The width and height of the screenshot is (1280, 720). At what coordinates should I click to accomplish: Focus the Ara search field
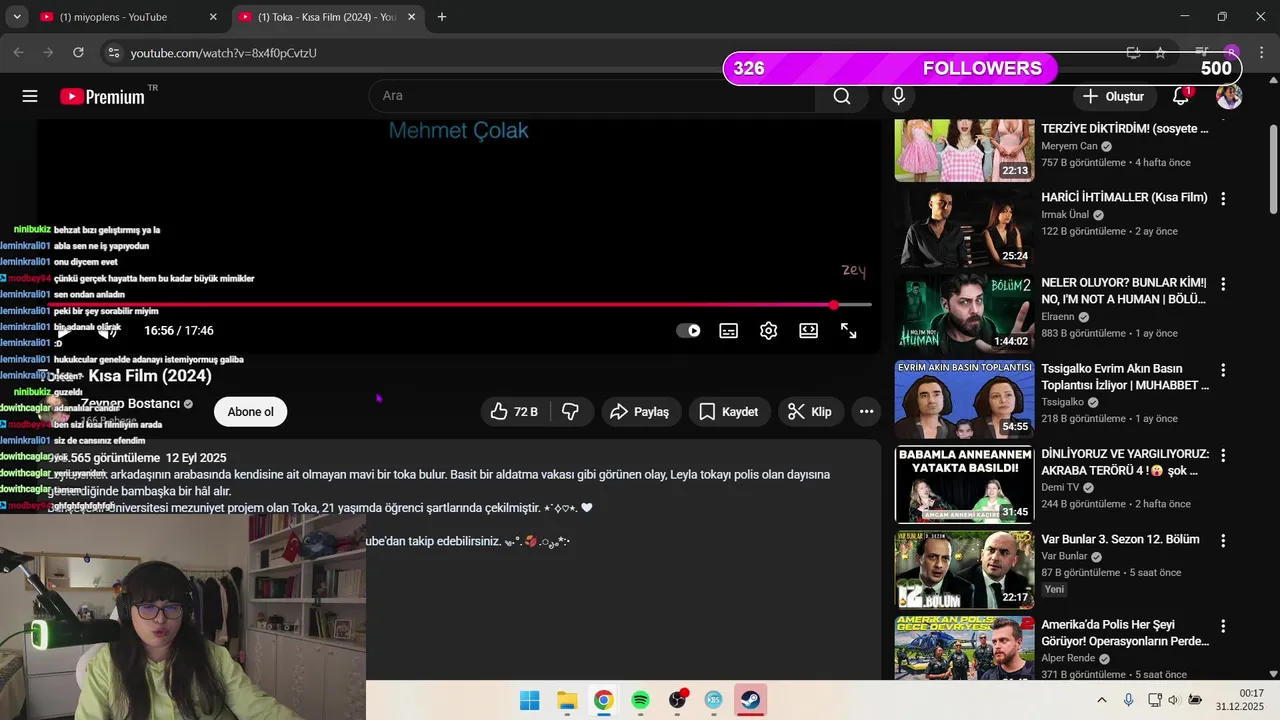point(592,96)
